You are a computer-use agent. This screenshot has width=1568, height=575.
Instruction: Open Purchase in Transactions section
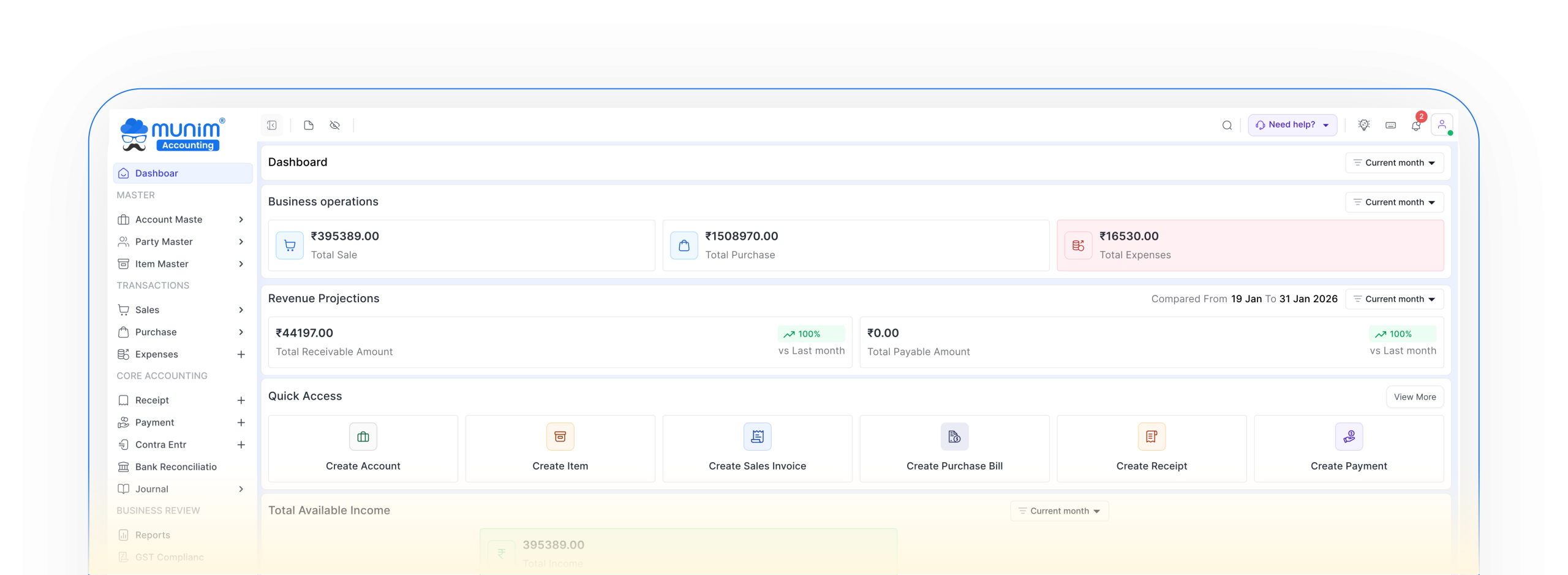tap(183, 332)
